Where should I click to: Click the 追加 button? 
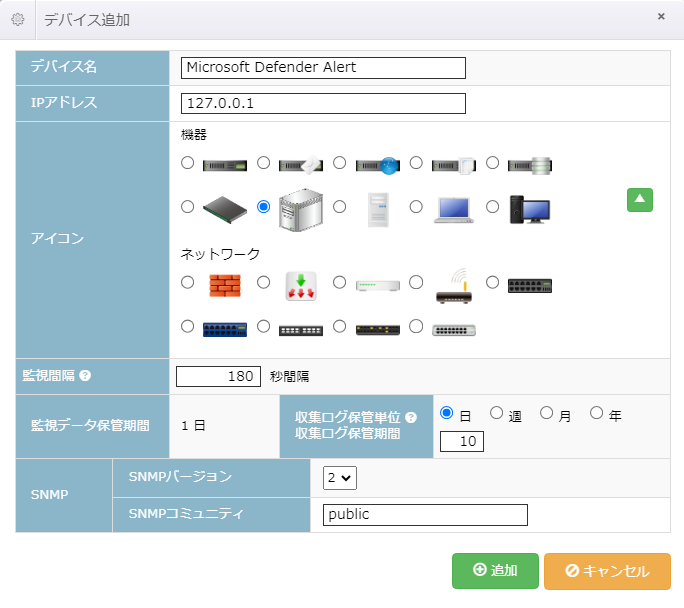click(x=495, y=571)
